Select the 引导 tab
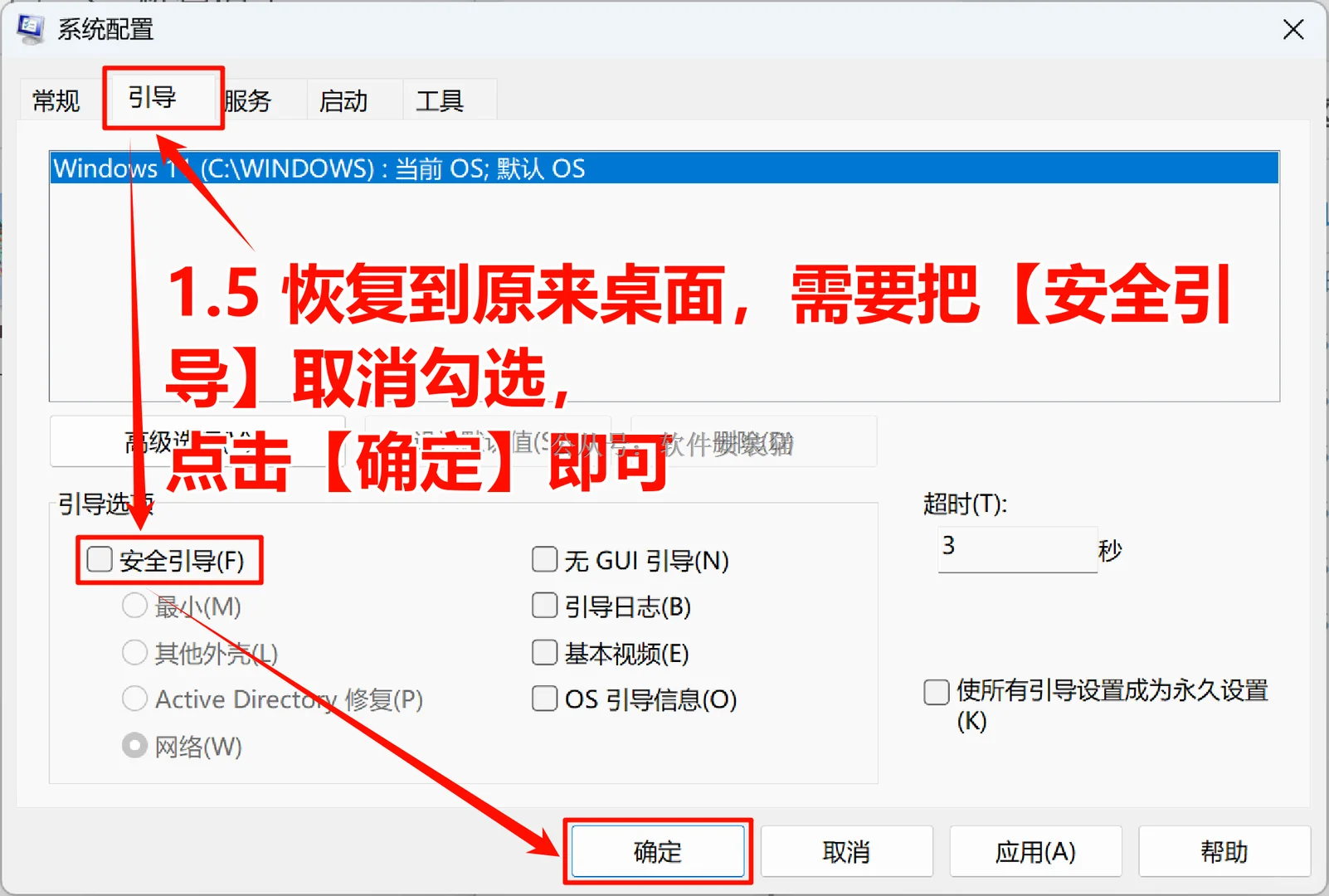 pos(162,96)
